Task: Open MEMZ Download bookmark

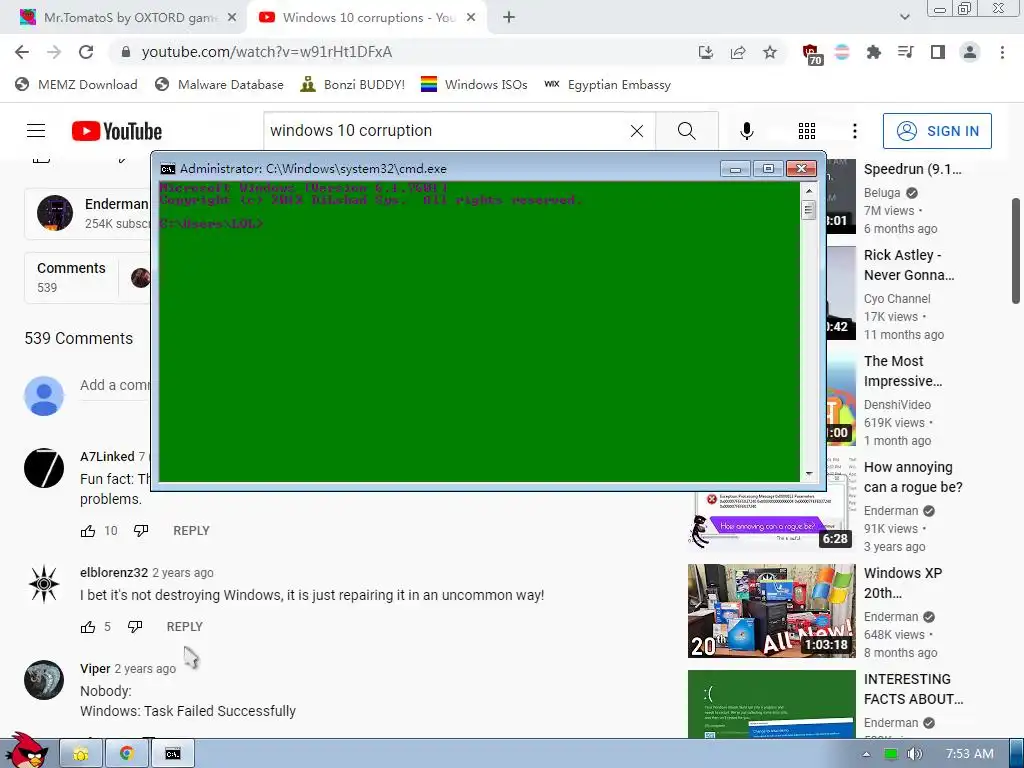Action: click(76, 84)
